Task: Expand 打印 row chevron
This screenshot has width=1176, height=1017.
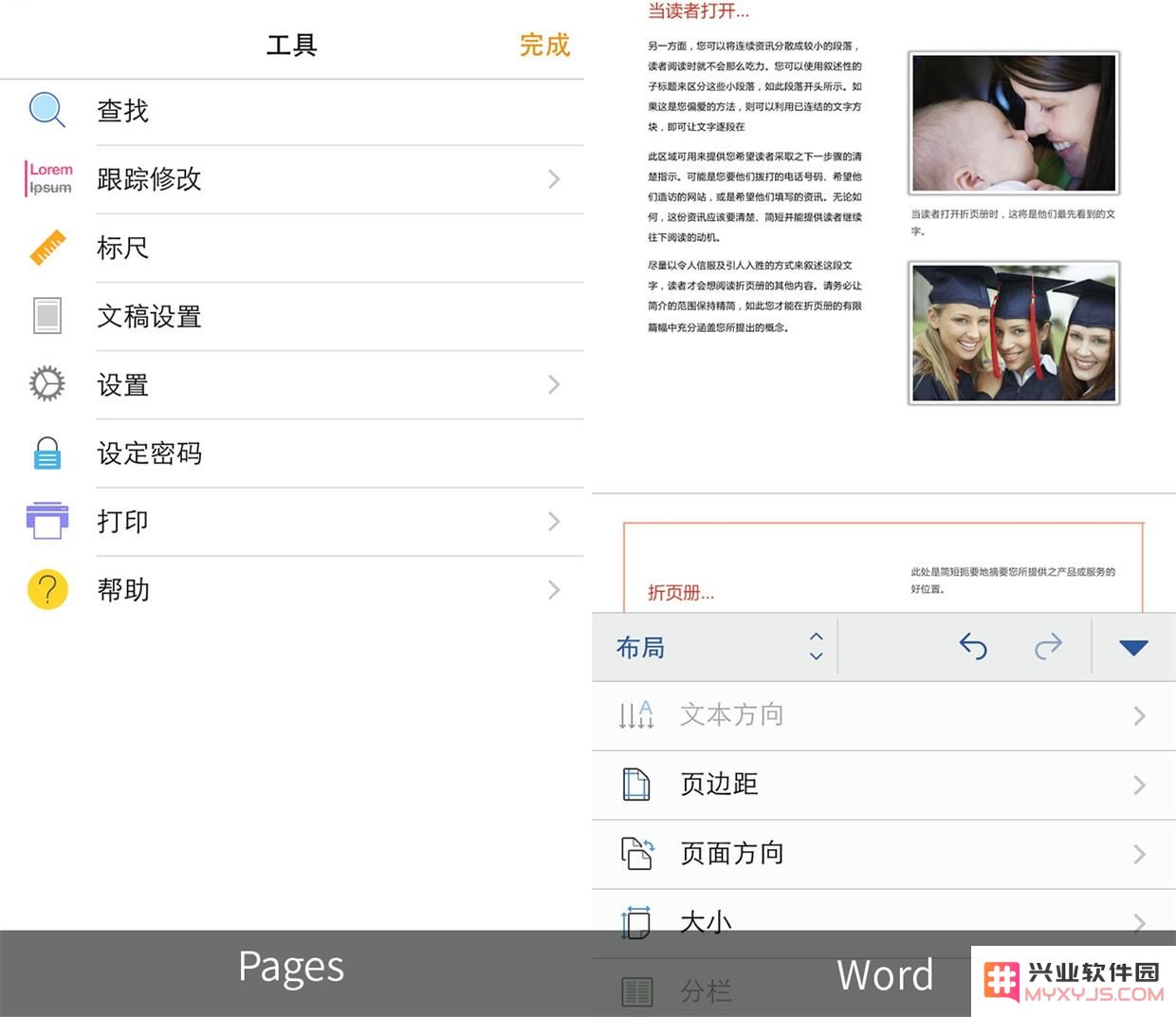Action: coord(555,521)
